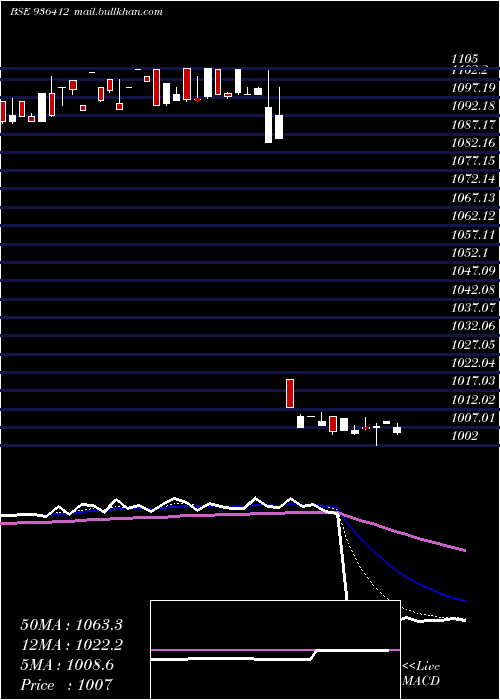This screenshot has height=700, width=500.
Task: Click the pink 50MA line in the falling section
Action: (x=402, y=533)
